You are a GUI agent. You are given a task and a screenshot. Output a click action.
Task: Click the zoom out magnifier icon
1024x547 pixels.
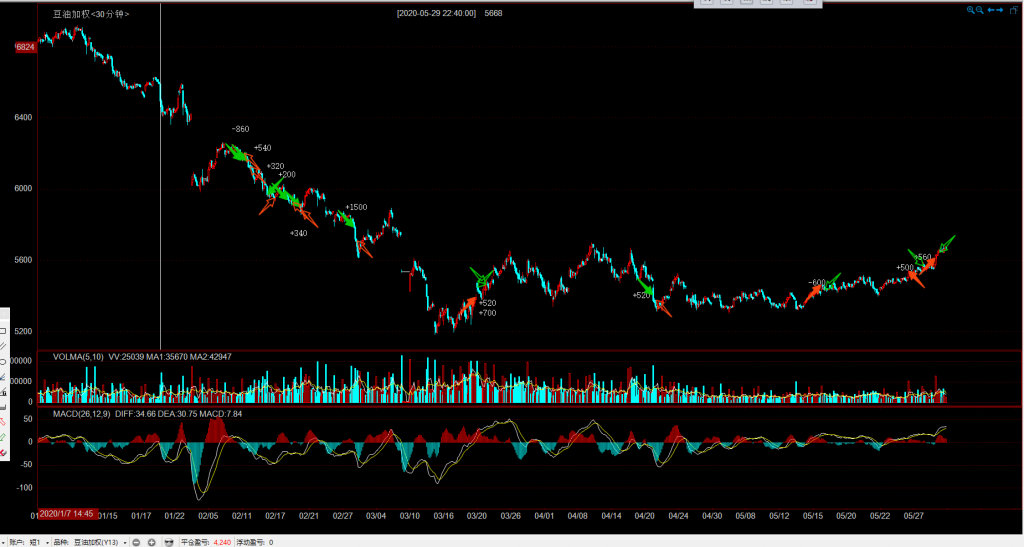(979, 10)
